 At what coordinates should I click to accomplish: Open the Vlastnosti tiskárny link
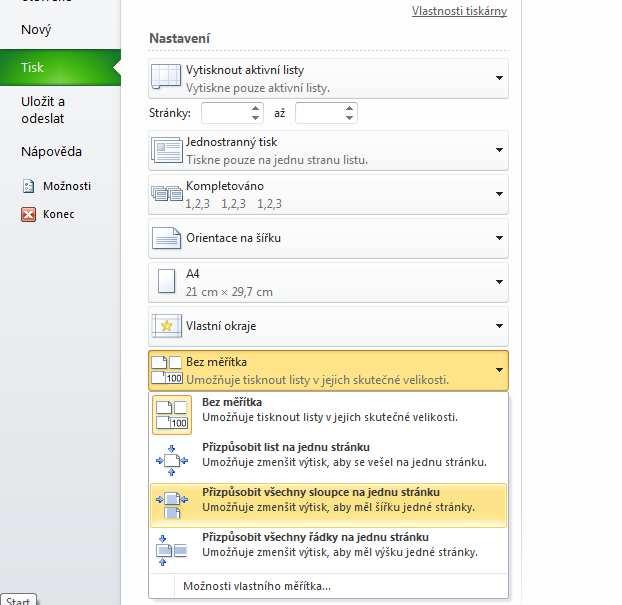pos(459,11)
